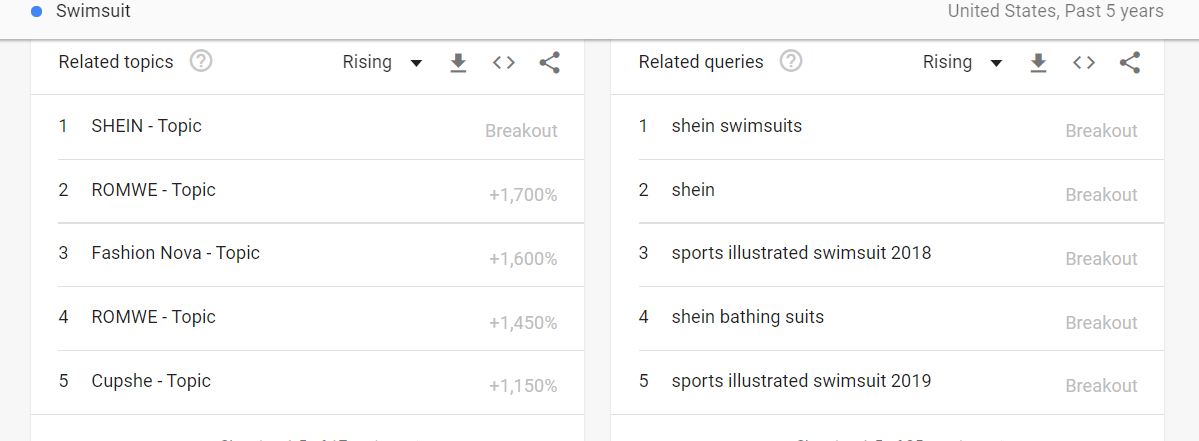Open the Fashion Nova - Topic entry

pos(307,255)
